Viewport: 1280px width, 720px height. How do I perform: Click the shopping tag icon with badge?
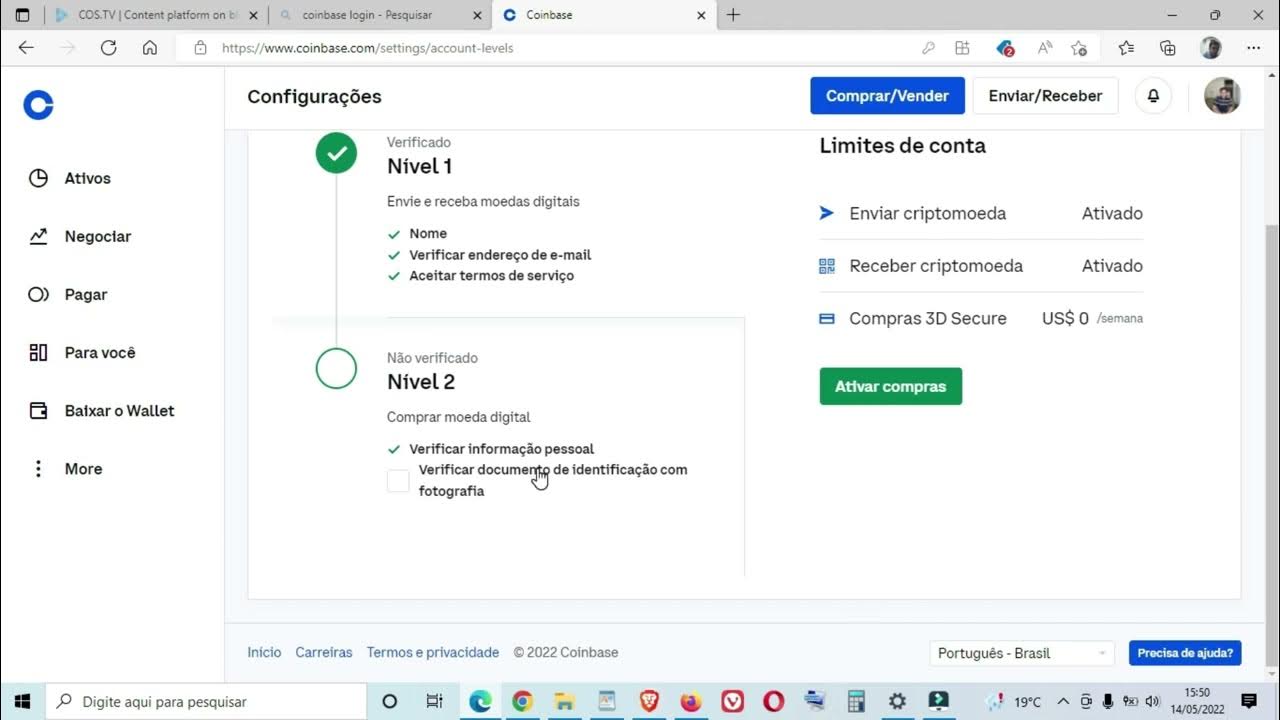(1005, 47)
